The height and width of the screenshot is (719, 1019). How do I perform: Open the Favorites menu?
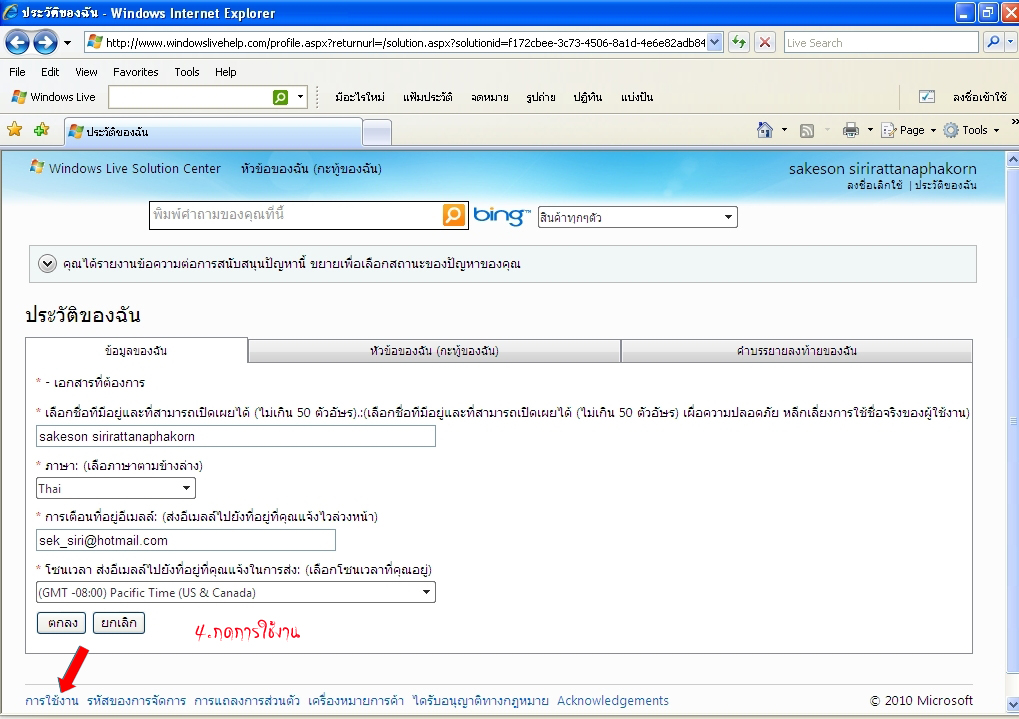(136, 72)
